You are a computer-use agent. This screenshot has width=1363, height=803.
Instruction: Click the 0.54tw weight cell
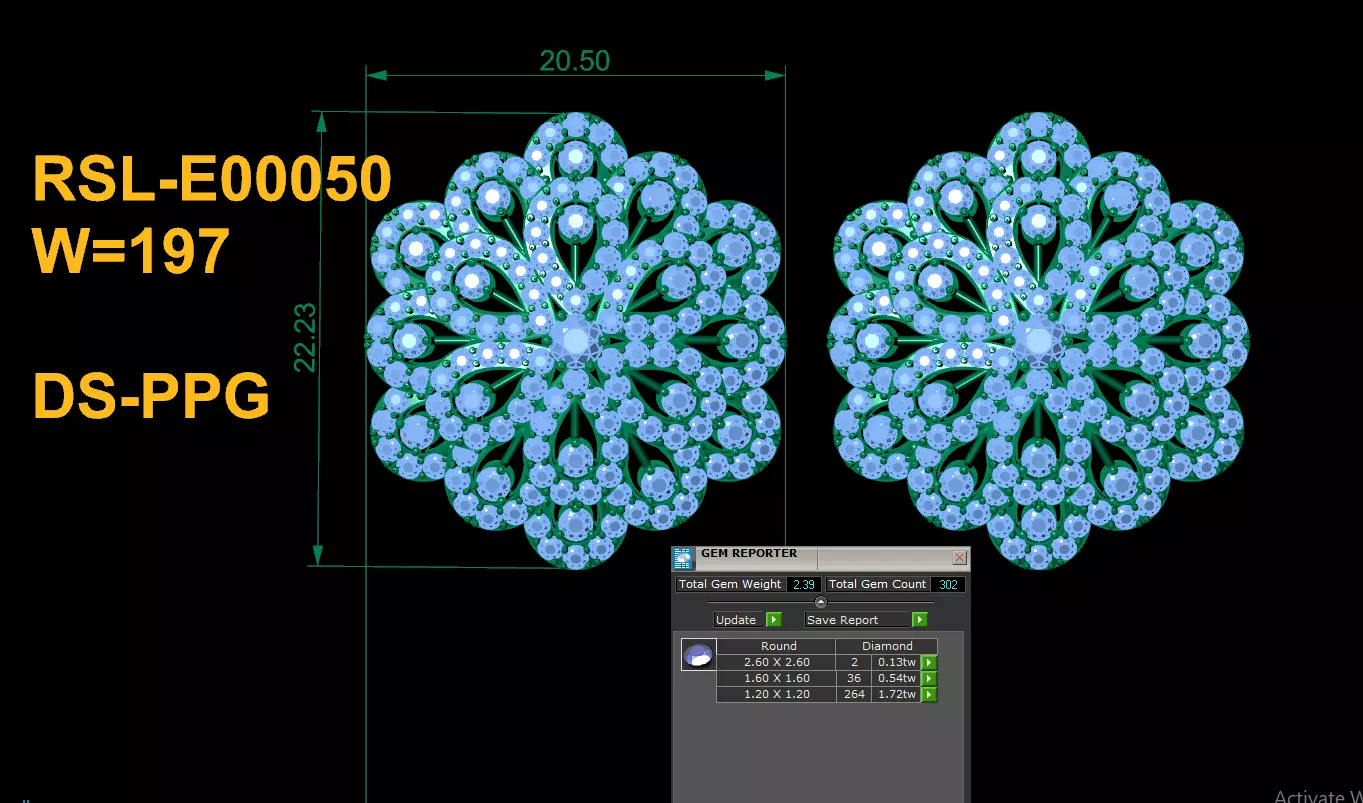[x=896, y=678]
